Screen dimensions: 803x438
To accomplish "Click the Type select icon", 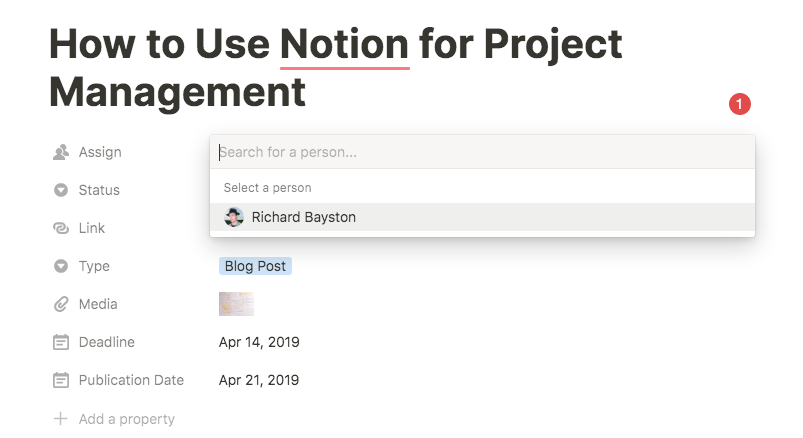I will tap(61, 266).
